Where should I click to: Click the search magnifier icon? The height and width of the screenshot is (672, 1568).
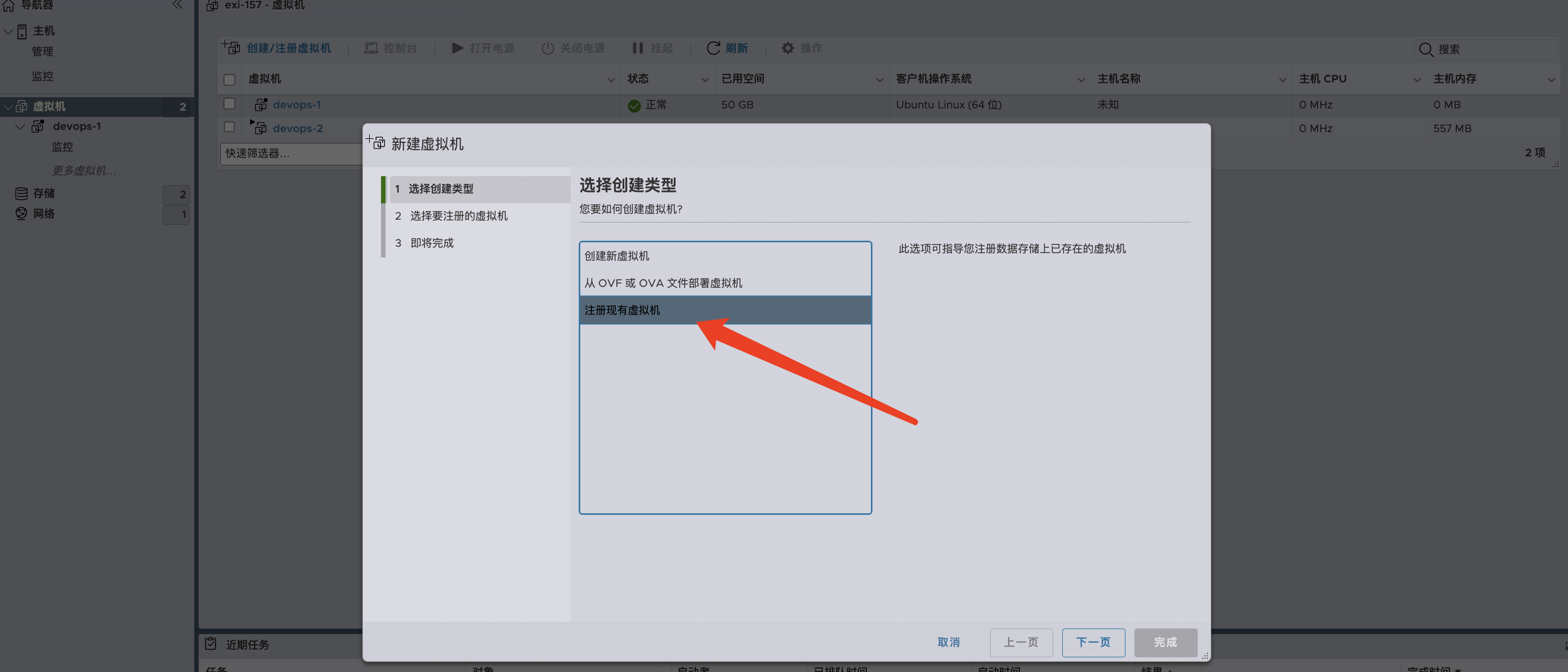tap(1425, 49)
